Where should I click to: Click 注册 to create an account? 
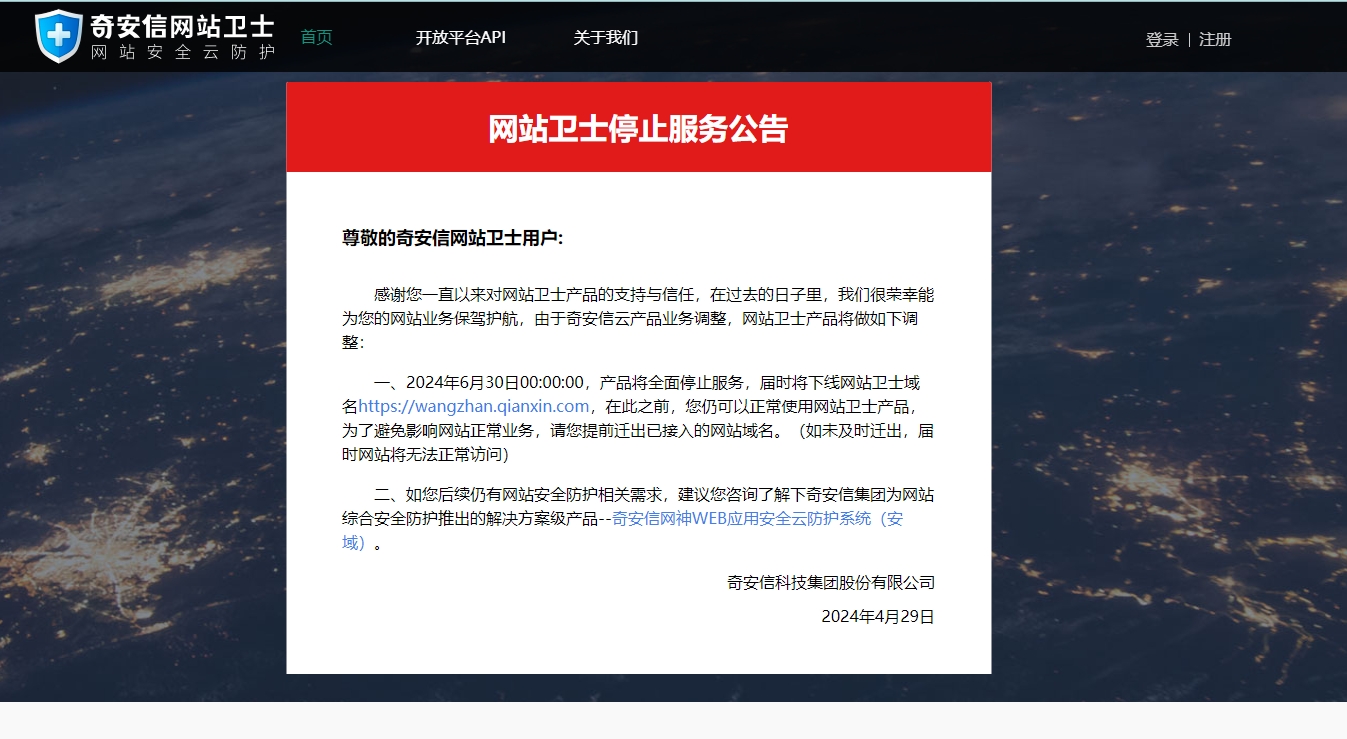(x=1215, y=40)
